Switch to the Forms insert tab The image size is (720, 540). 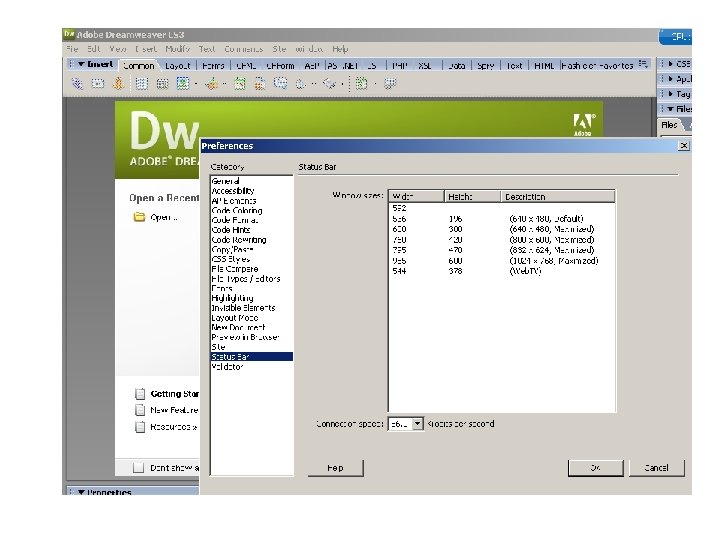[x=213, y=66]
